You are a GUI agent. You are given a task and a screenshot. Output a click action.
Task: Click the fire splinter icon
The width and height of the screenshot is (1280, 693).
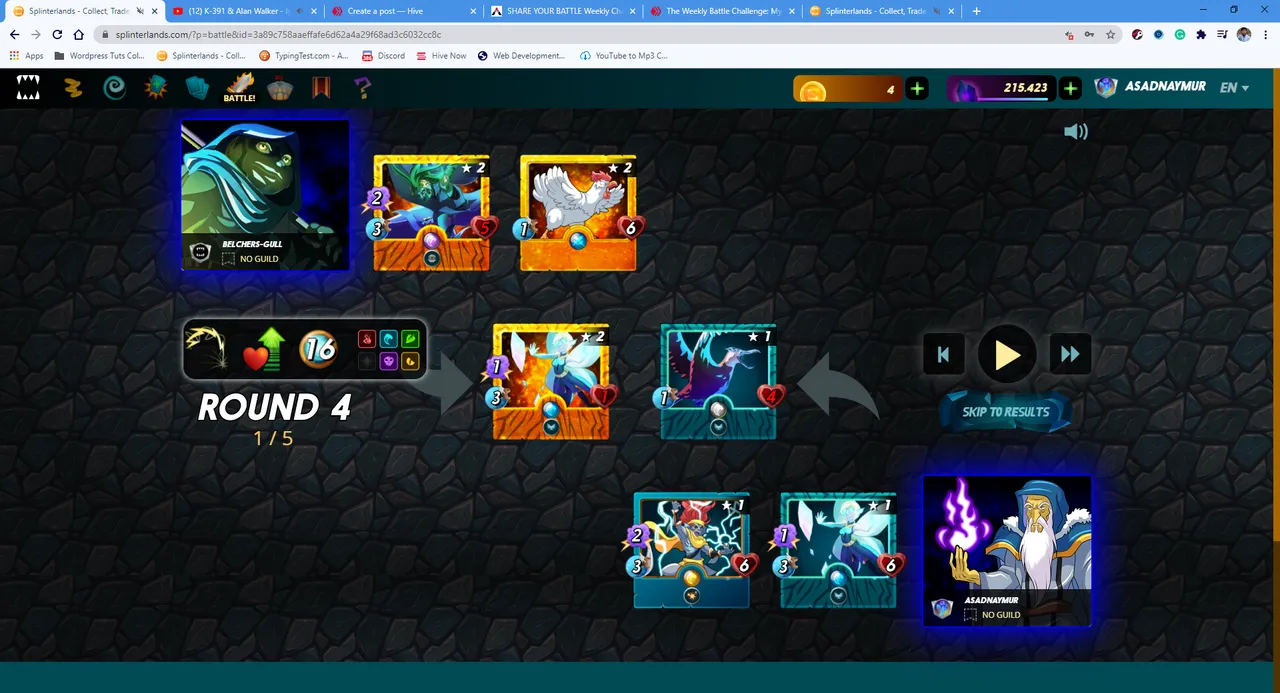367,339
